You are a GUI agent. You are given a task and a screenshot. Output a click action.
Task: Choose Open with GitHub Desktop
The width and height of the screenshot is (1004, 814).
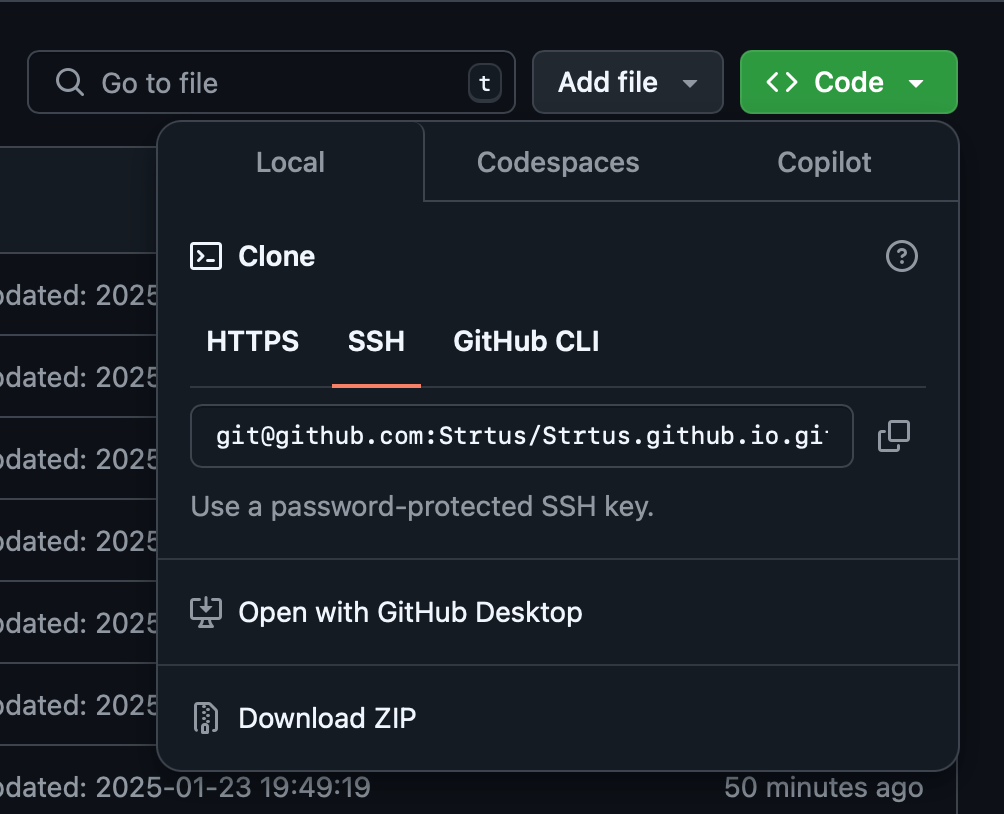click(x=410, y=612)
